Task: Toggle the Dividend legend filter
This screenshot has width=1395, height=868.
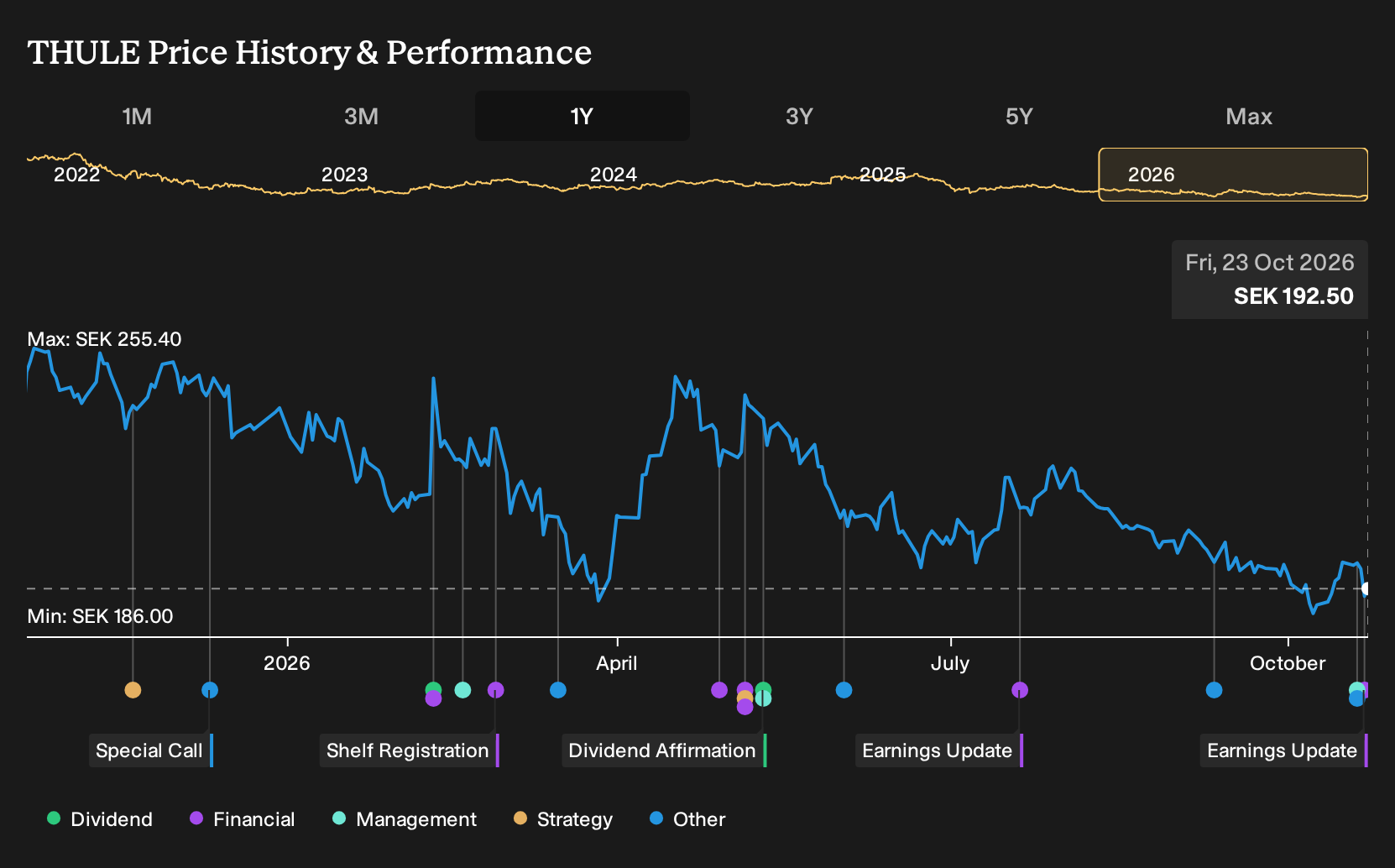Action: [100, 819]
